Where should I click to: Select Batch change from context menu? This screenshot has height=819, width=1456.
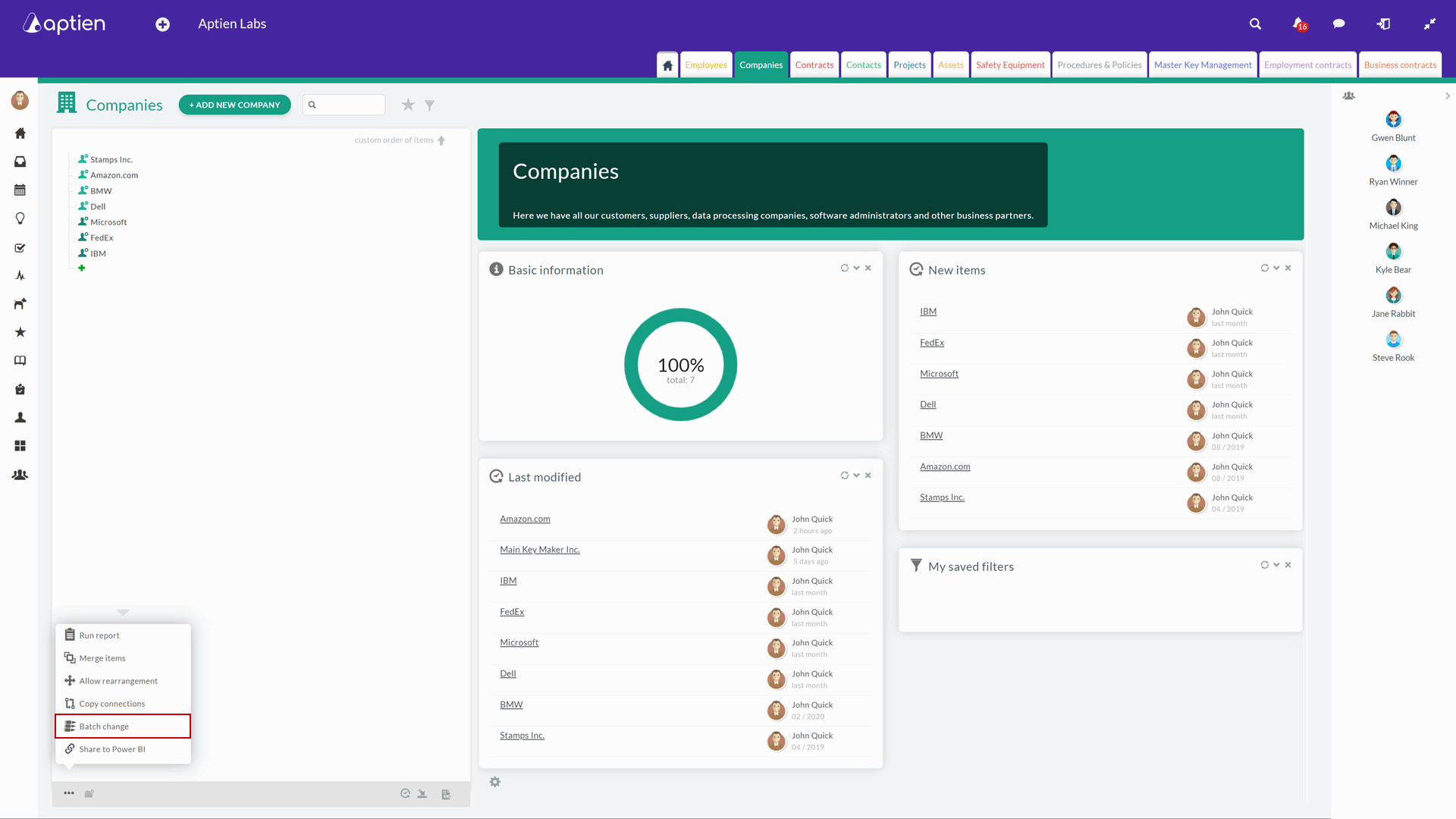[103, 726]
